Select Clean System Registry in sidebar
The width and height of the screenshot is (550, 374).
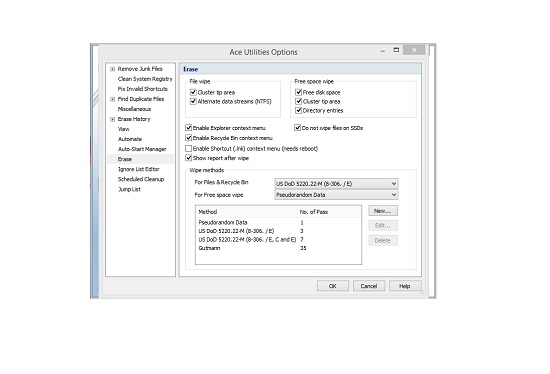(145, 79)
